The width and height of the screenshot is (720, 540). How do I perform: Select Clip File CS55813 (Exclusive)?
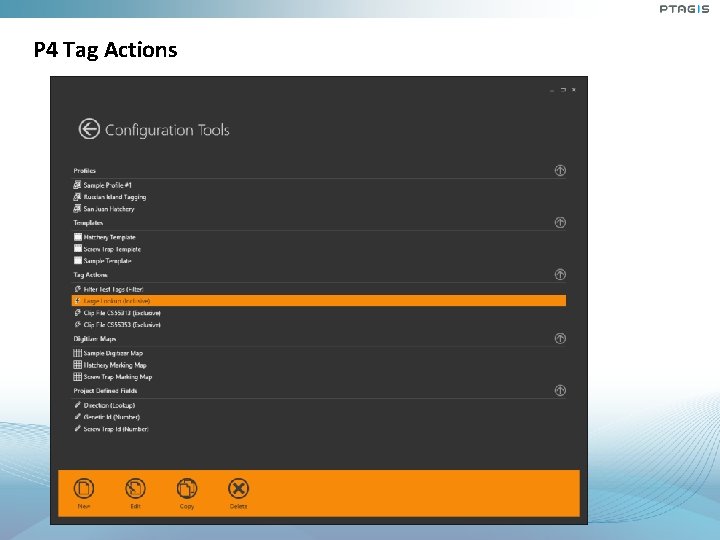point(117,313)
